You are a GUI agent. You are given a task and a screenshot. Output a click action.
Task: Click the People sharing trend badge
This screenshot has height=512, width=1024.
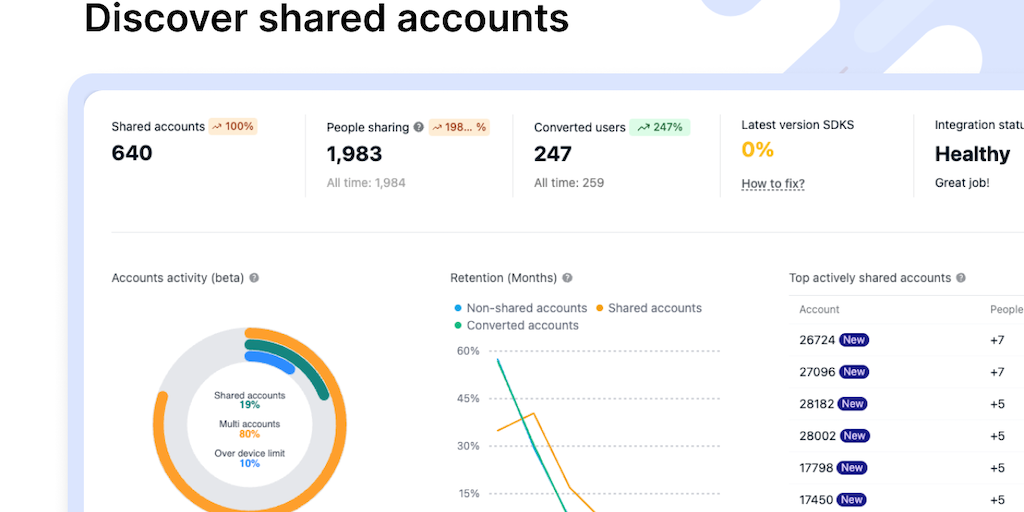point(459,128)
